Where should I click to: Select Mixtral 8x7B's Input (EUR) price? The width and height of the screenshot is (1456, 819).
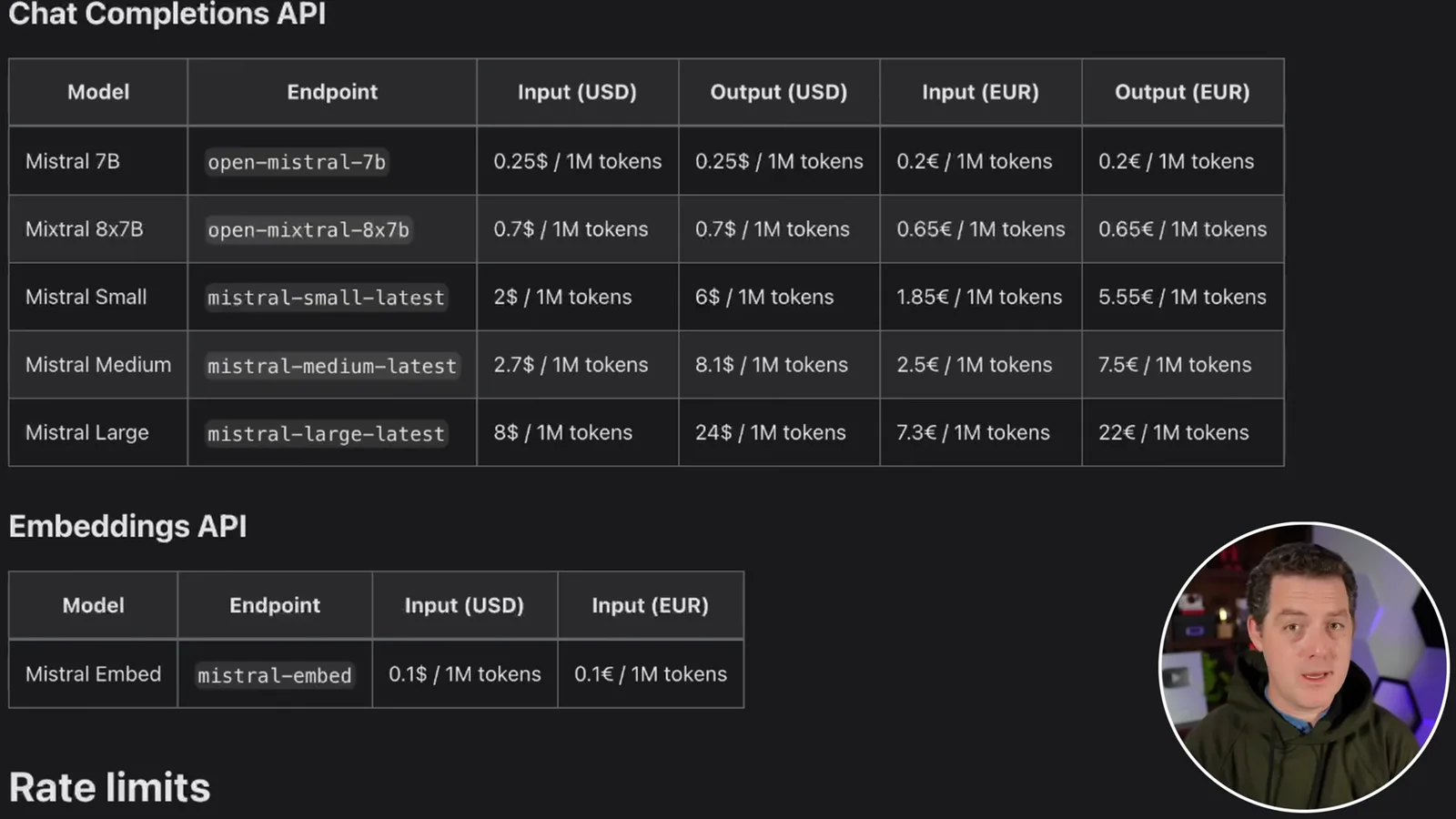point(981,229)
